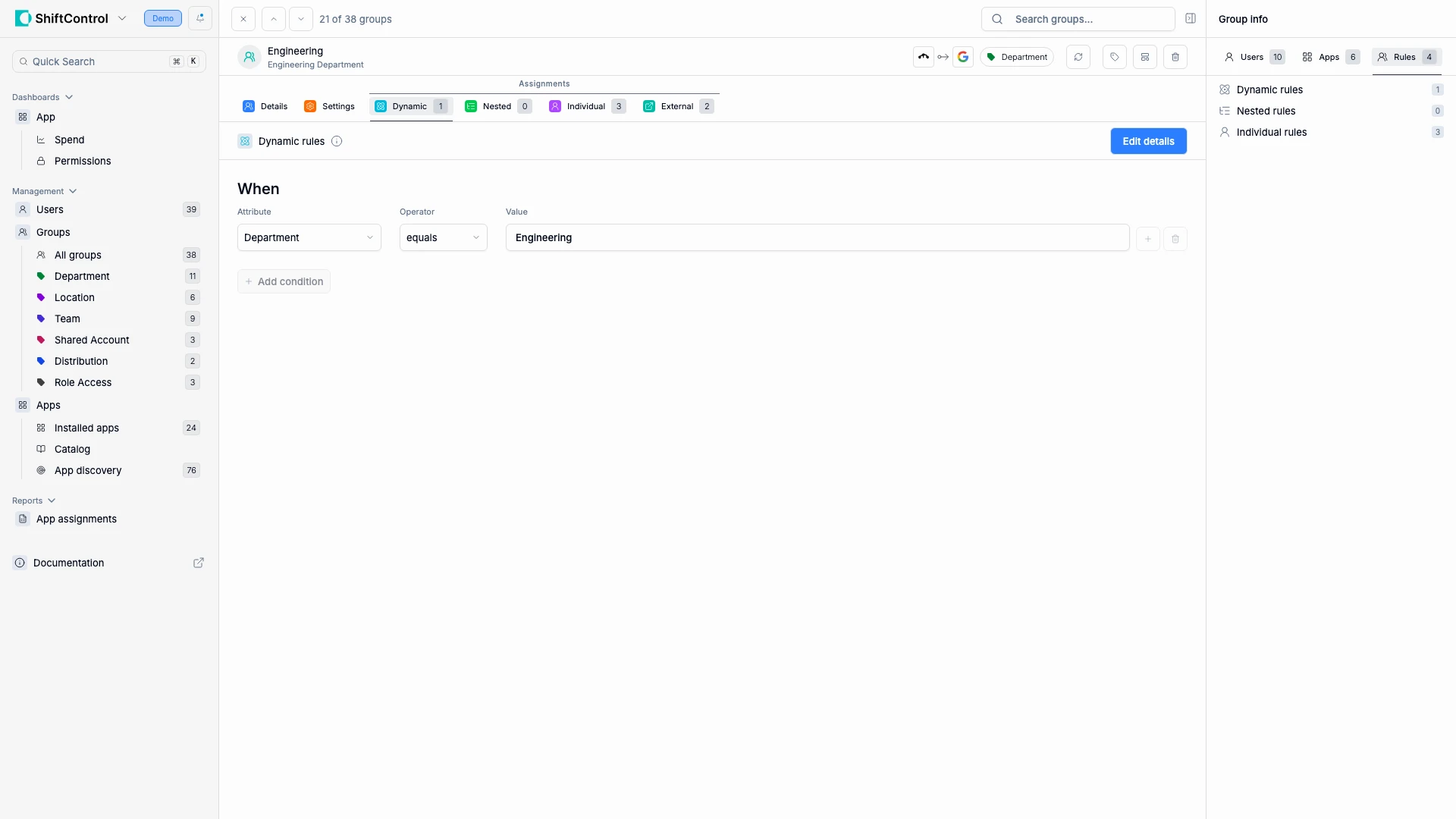The height and width of the screenshot is (819, 1456).
Task: Open the Spend dashboard
Action: coord(70,140)
